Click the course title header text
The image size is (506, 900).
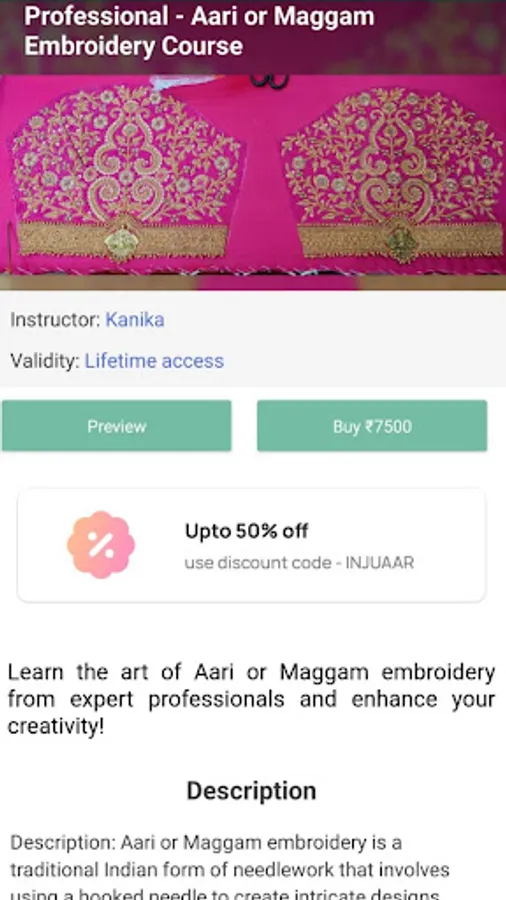(199, 31)
